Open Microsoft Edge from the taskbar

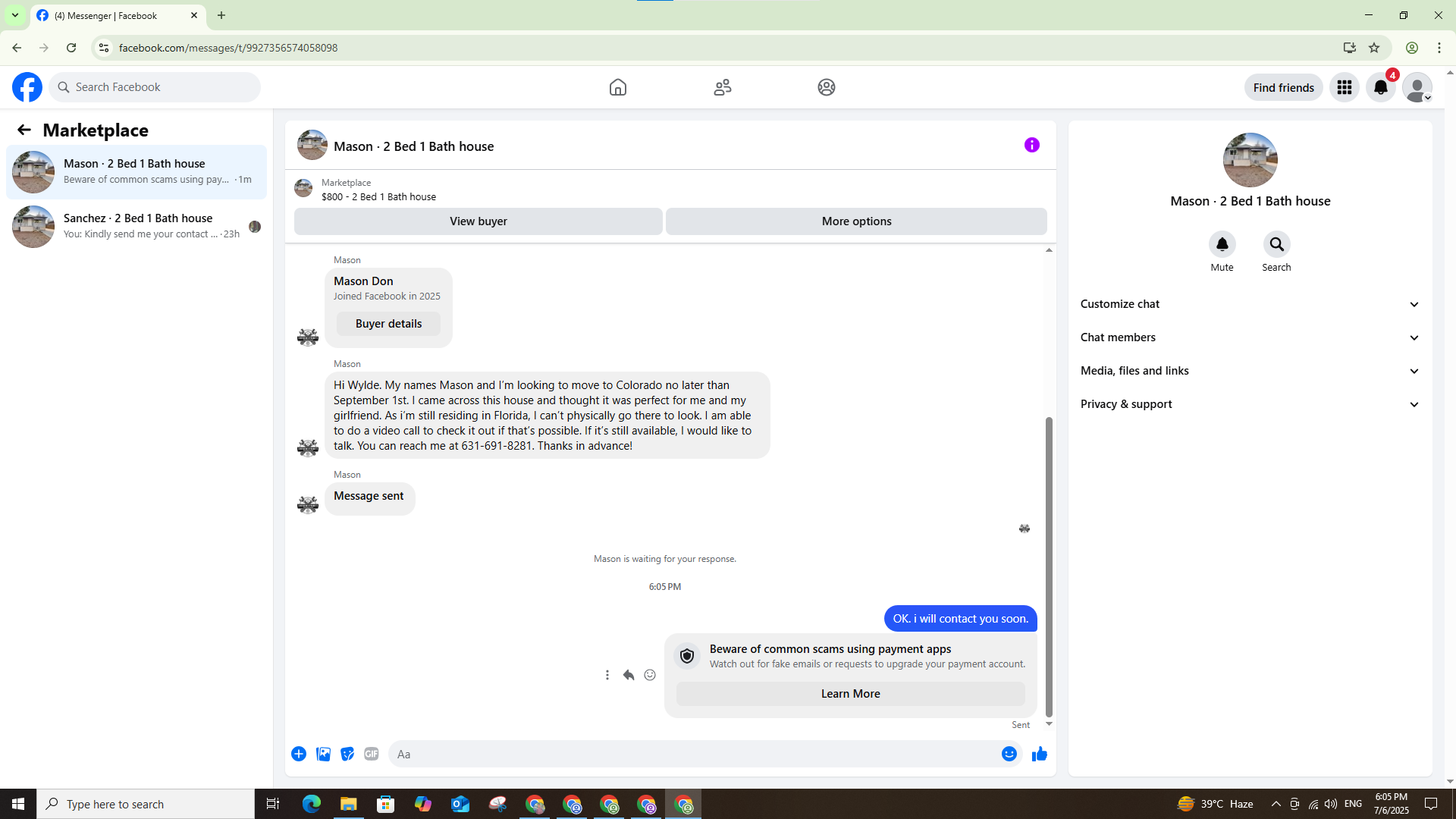312,804
